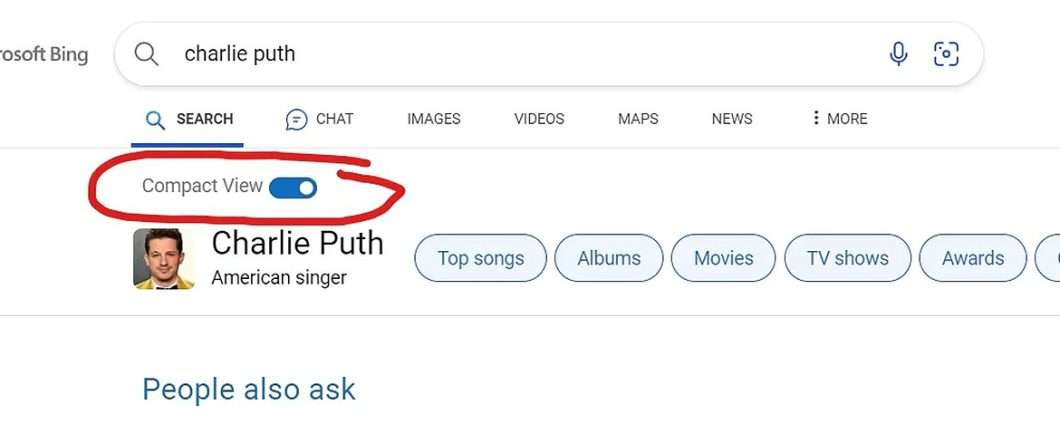Show Charlie Puth's Movies
Image resolution: width=1060 pixels, height=424 pixels.
pos(723,258)
